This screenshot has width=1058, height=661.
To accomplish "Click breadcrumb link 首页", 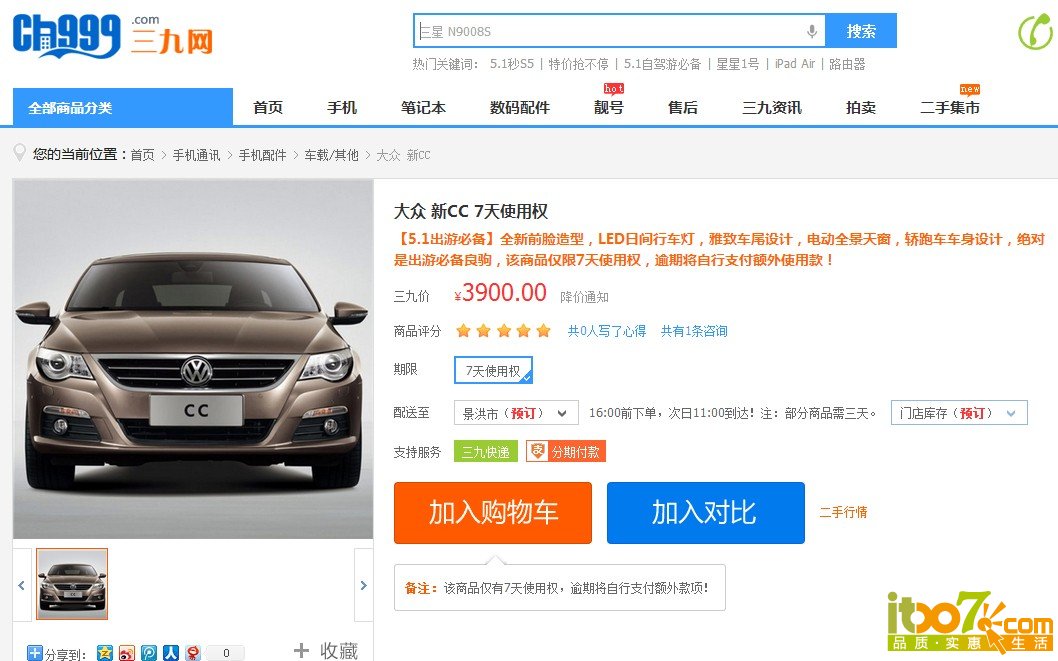I will point(142,155).
